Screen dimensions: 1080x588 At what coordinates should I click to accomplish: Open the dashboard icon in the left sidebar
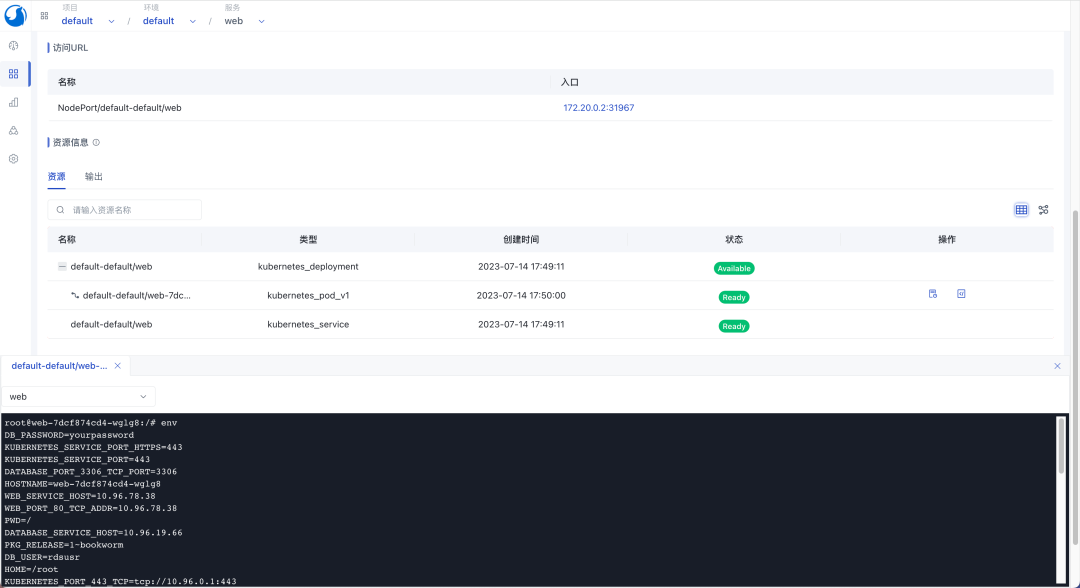pyautogui.click(x=14, y=45)
